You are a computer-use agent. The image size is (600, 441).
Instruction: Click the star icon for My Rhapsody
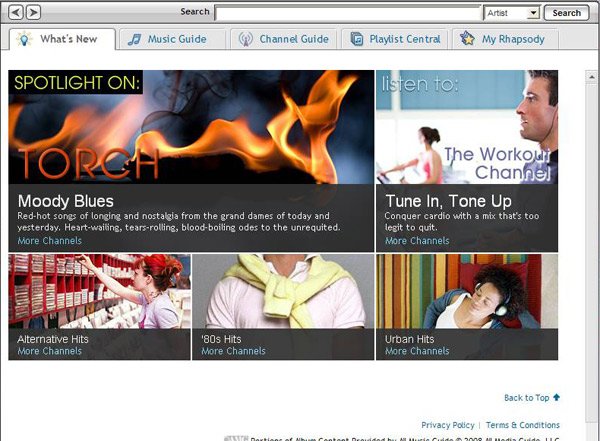(x=467, y=38)
